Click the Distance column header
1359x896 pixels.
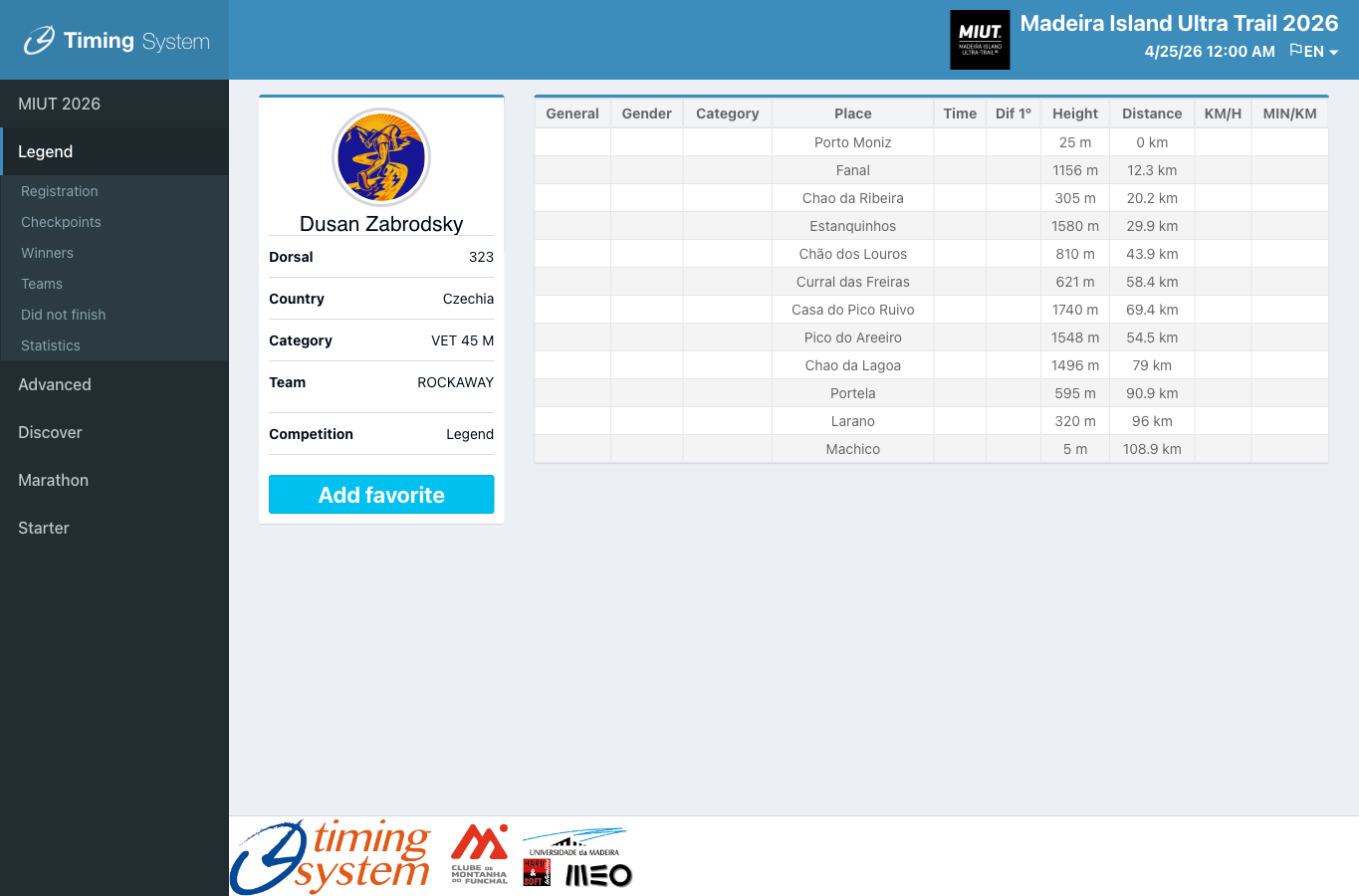click(1151, 113)
